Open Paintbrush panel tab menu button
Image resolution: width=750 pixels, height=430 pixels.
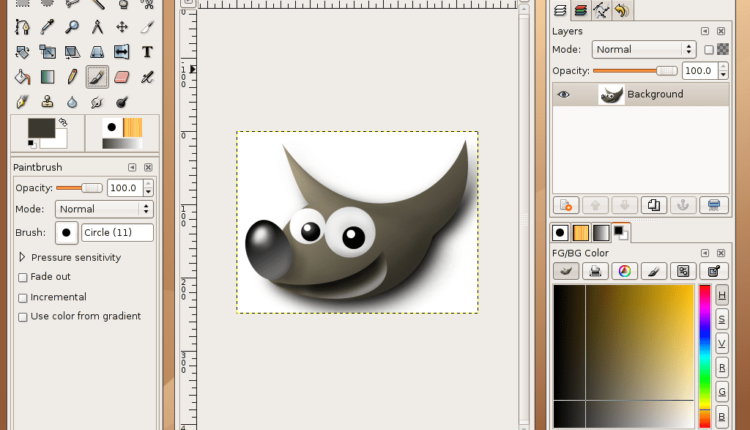132,167
